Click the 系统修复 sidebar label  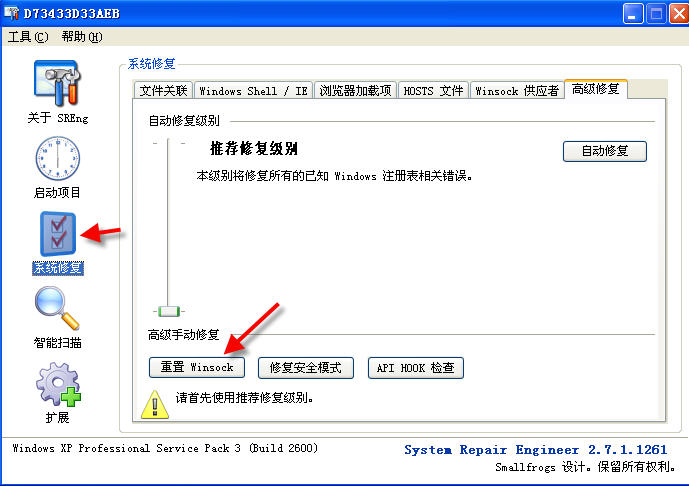pos(58,268)
